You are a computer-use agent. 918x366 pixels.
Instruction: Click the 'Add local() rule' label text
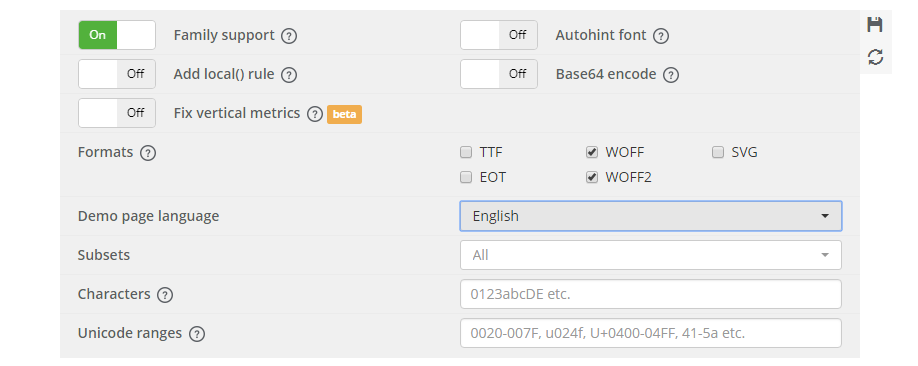tap(224, 74)
